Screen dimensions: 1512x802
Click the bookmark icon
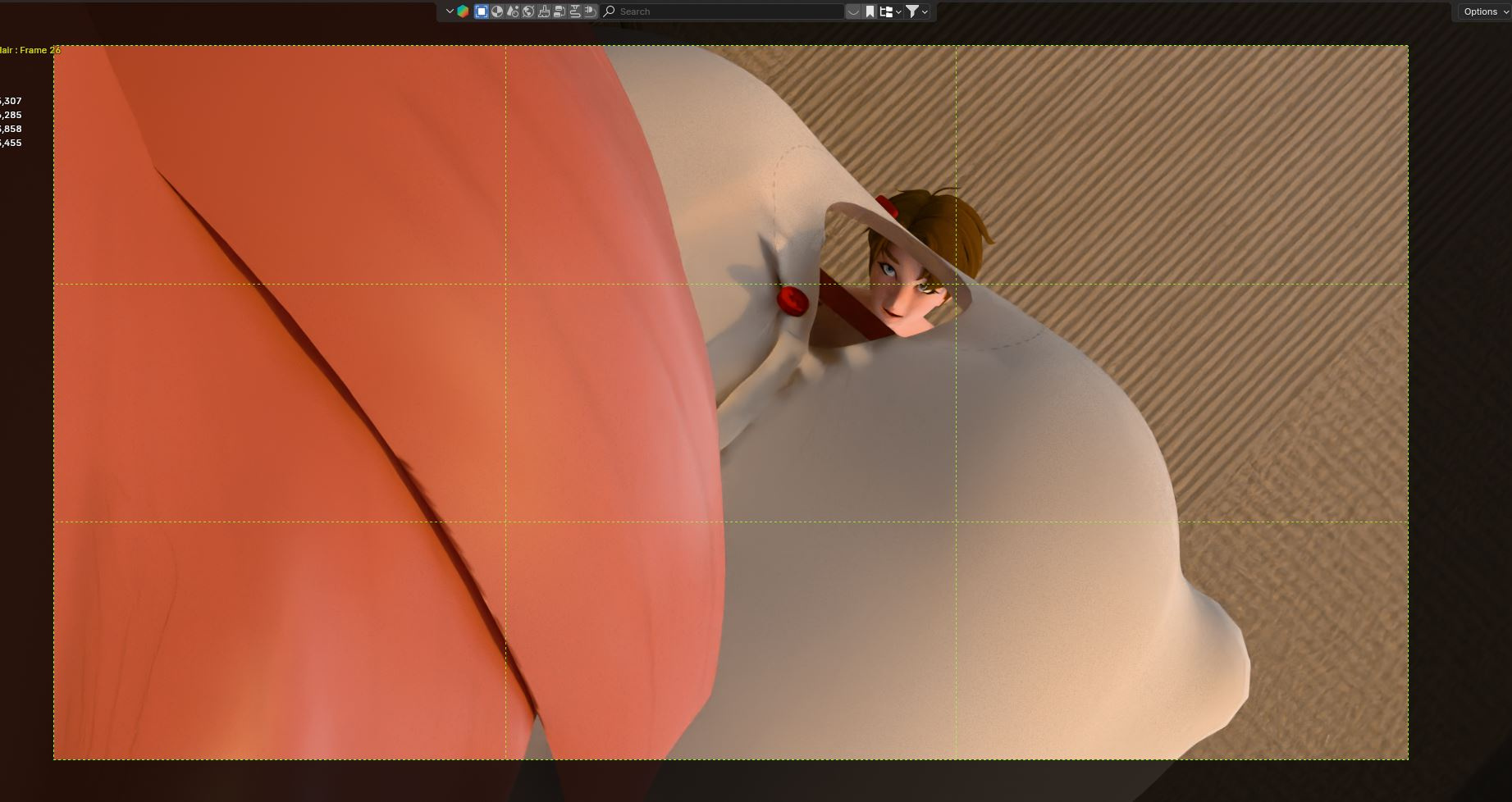point(870,11)
